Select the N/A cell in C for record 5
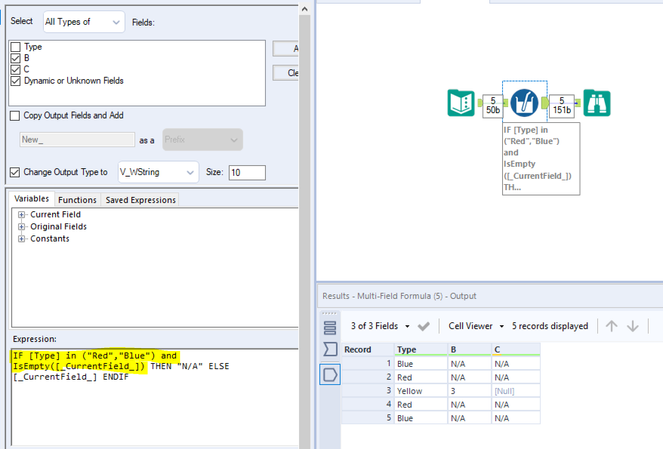 point(516,418)
